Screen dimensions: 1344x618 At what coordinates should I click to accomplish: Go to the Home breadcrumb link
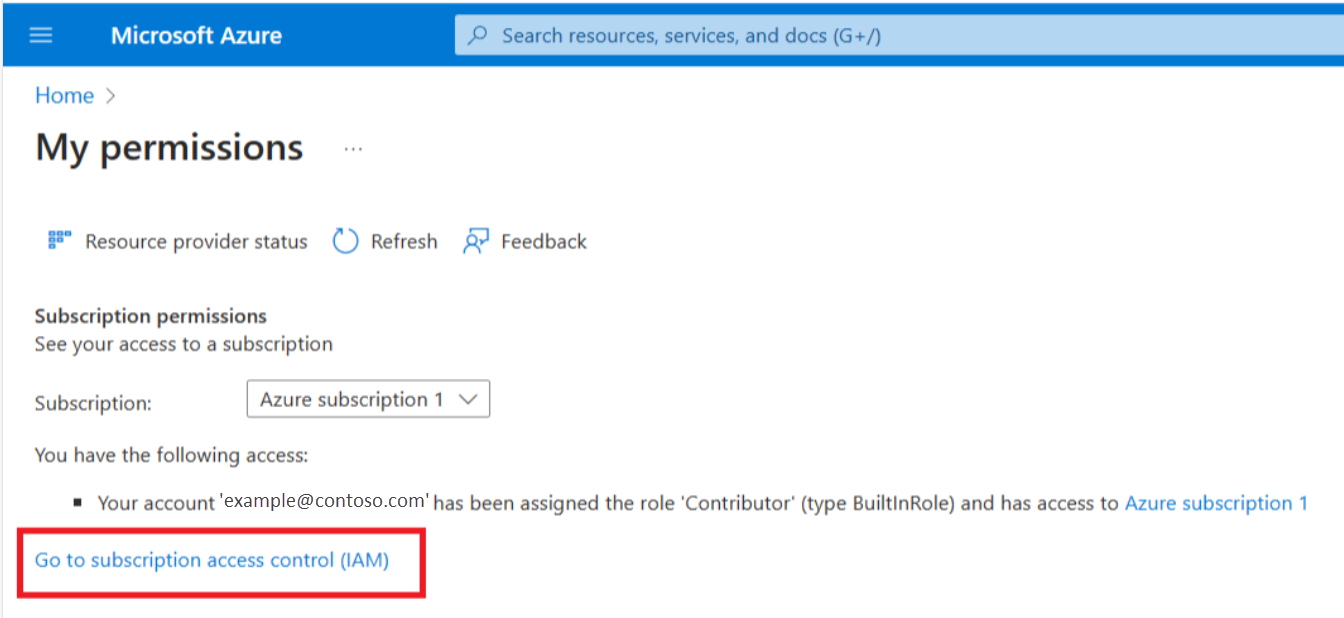point(64,96)
